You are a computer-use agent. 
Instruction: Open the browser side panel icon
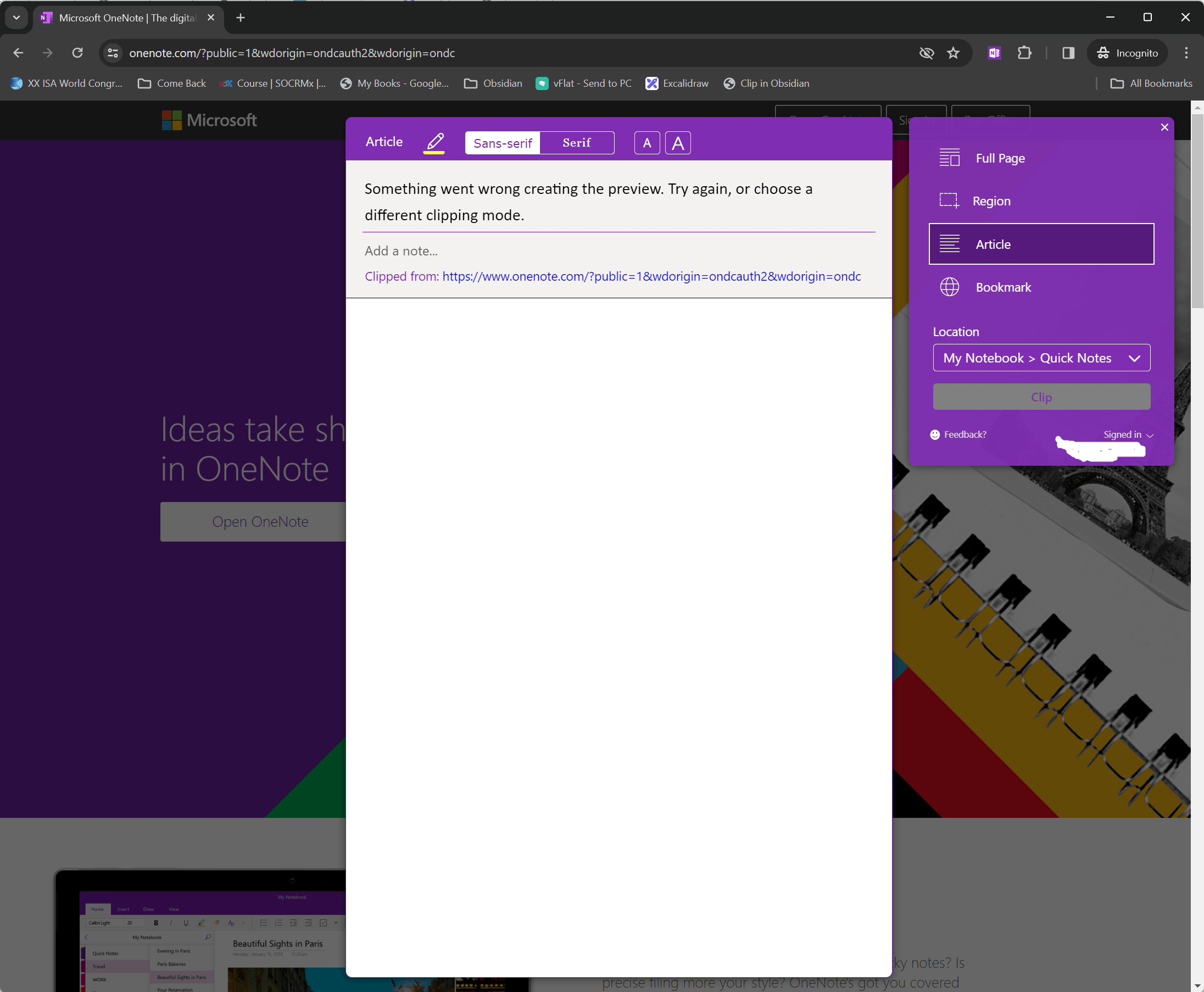point(1068,53)
